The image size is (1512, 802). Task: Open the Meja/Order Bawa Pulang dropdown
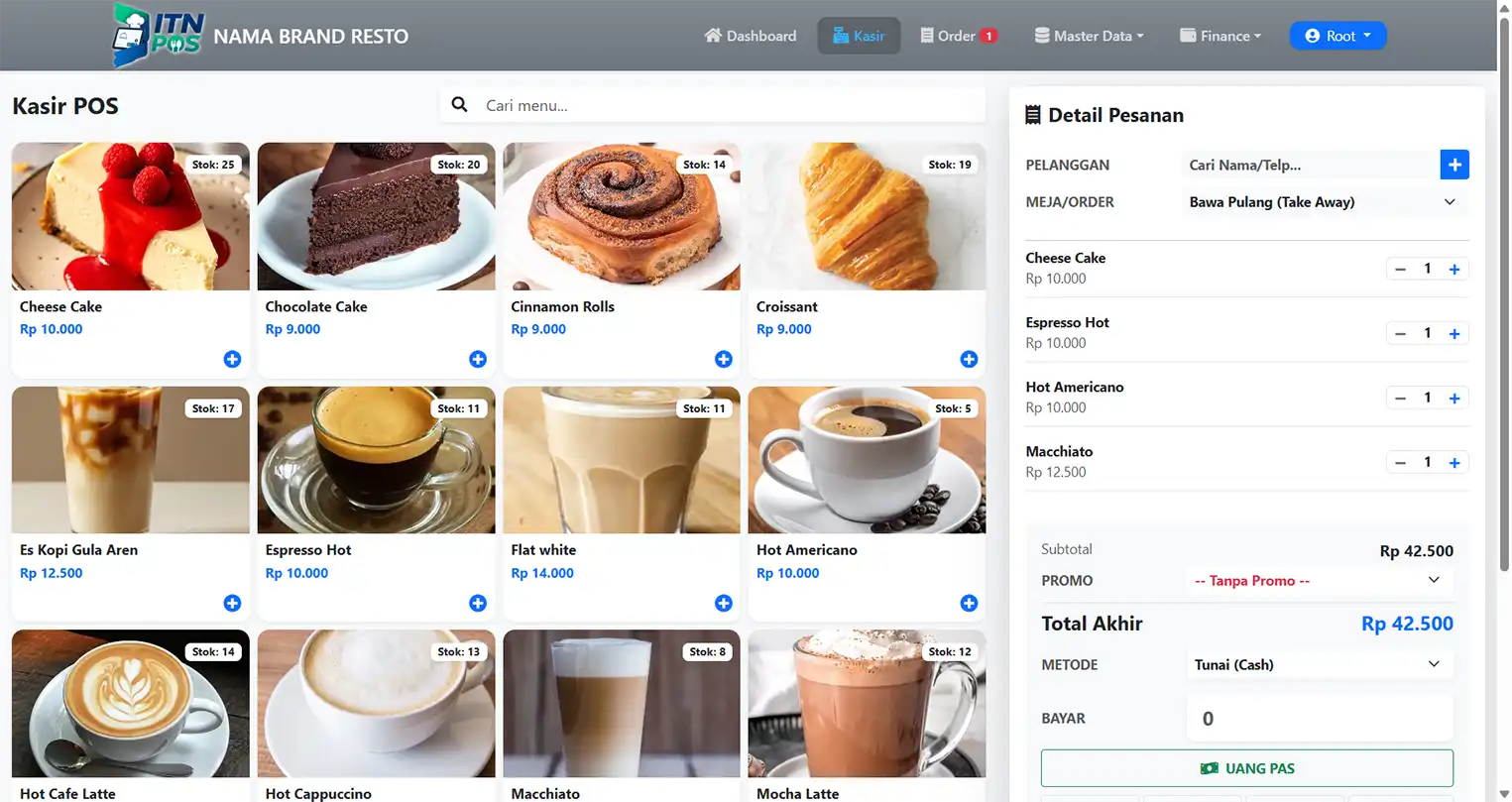coord(1324,202)
